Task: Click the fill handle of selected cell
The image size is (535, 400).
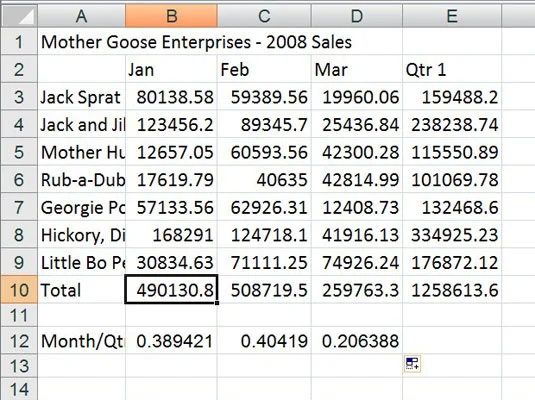Action: pyautogui.click(x=217, y=303)
